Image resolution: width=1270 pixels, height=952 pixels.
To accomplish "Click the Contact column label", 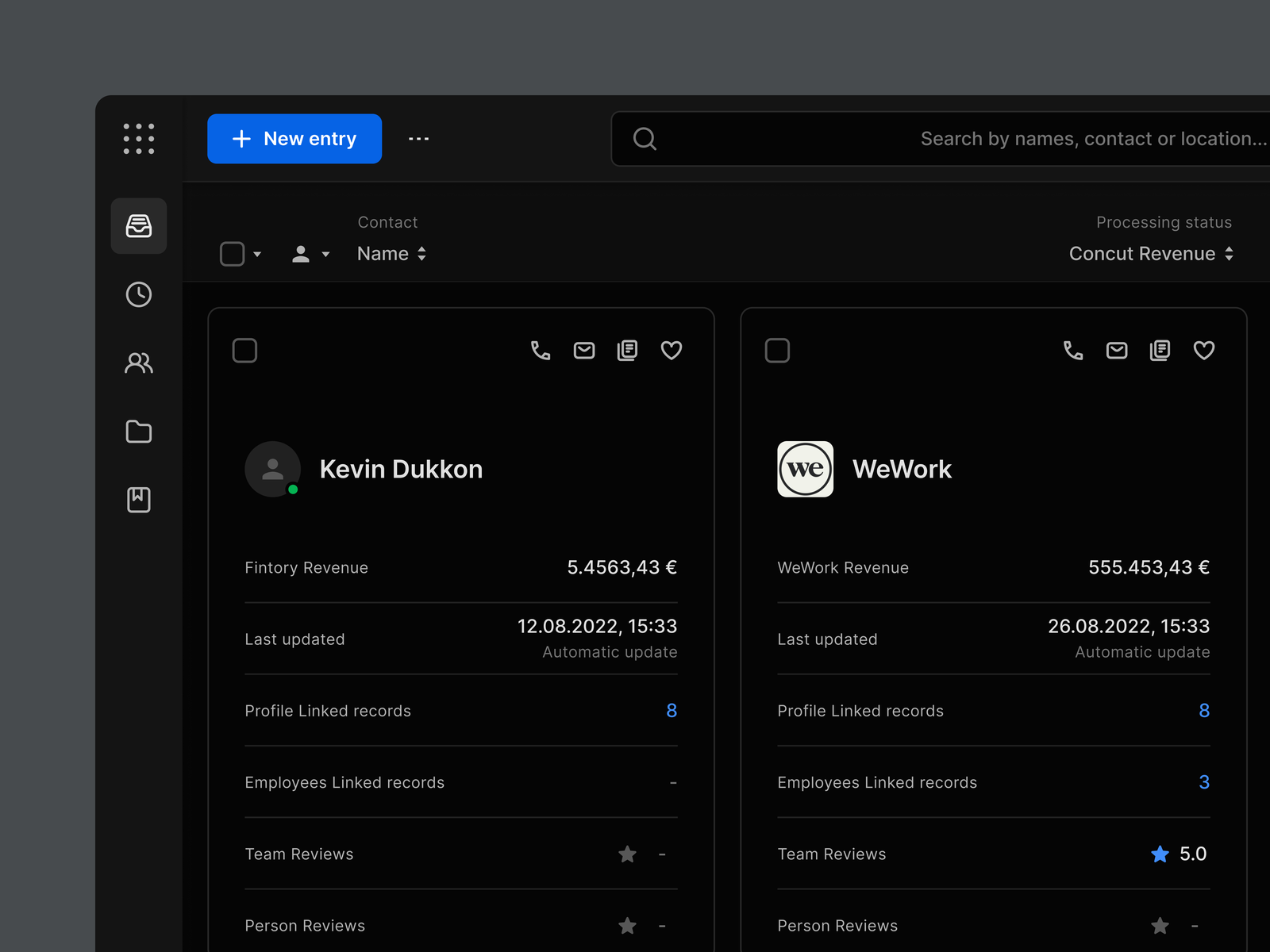I will pyautogui.click(x=387, y=222).
